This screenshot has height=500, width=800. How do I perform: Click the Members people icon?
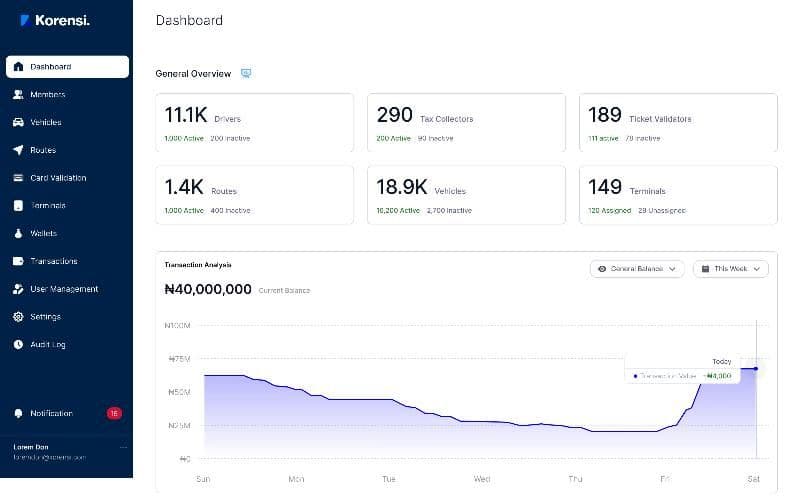pos(18,94)
